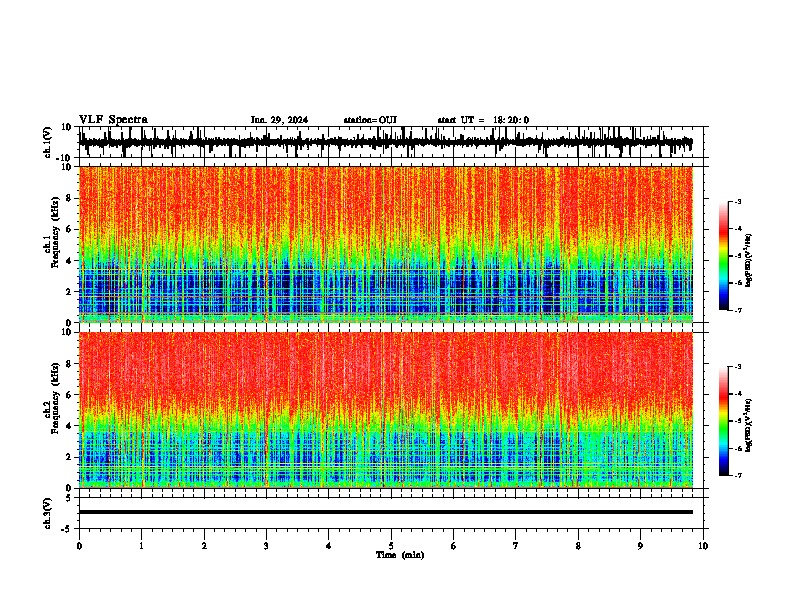
Task: Click time axis tick label '9'
Action: [x=640, y=546]
